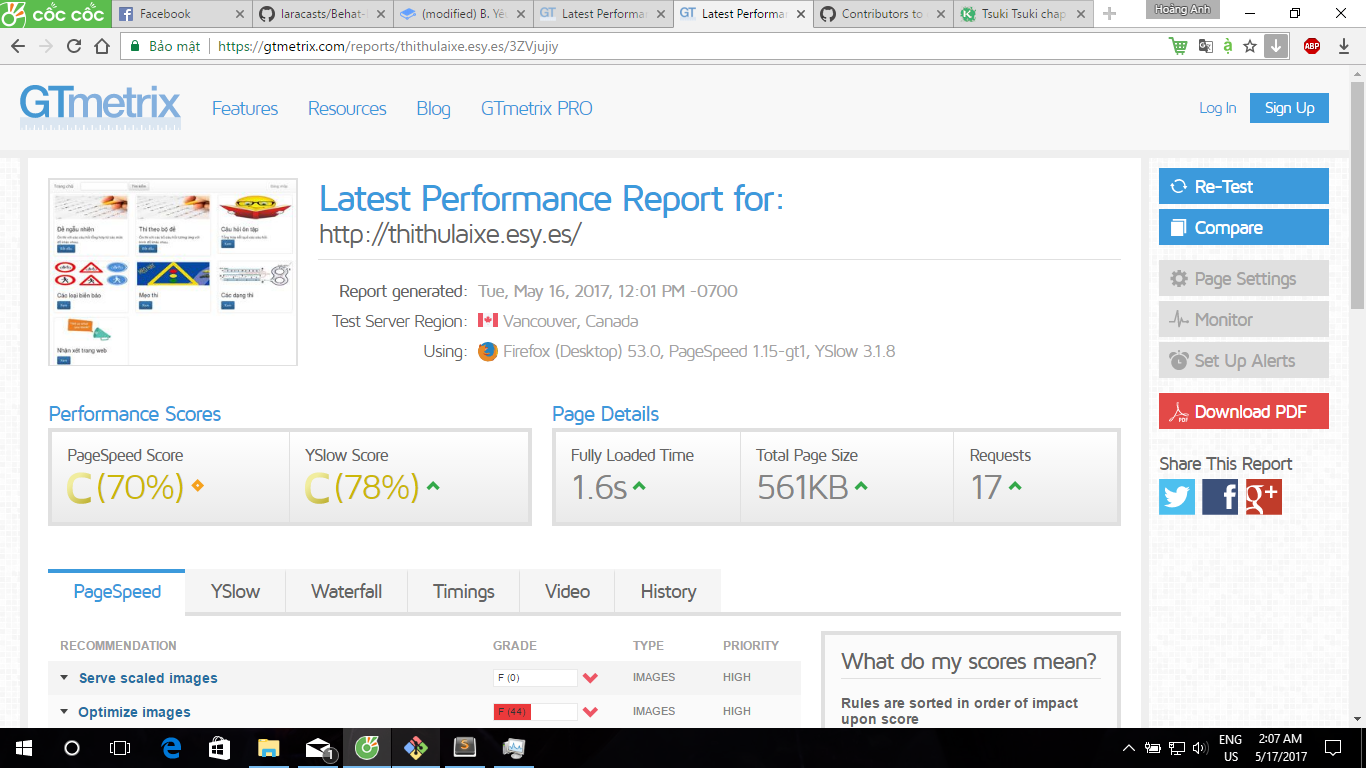Open Microsoft Edge from taskbar
1366x768 pixels.
172,747
